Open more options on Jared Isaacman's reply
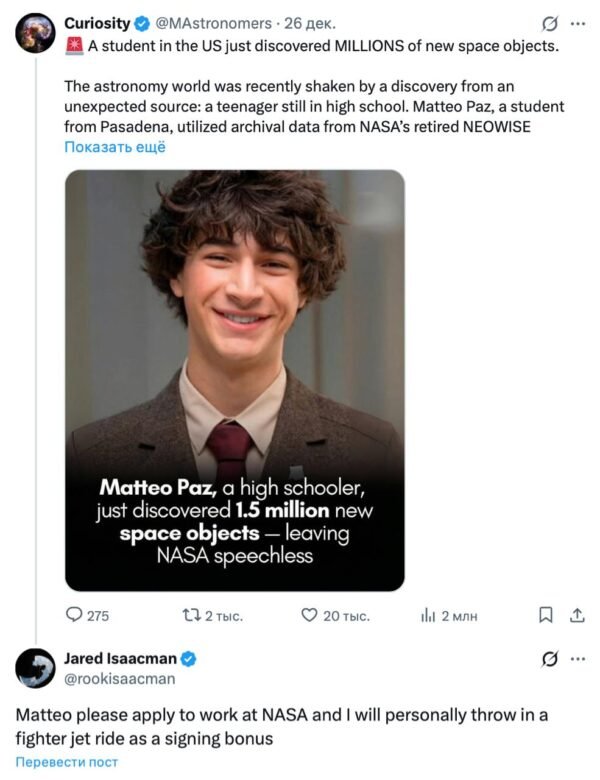Viewport: 600px width, 780px height. click(578, 659)
